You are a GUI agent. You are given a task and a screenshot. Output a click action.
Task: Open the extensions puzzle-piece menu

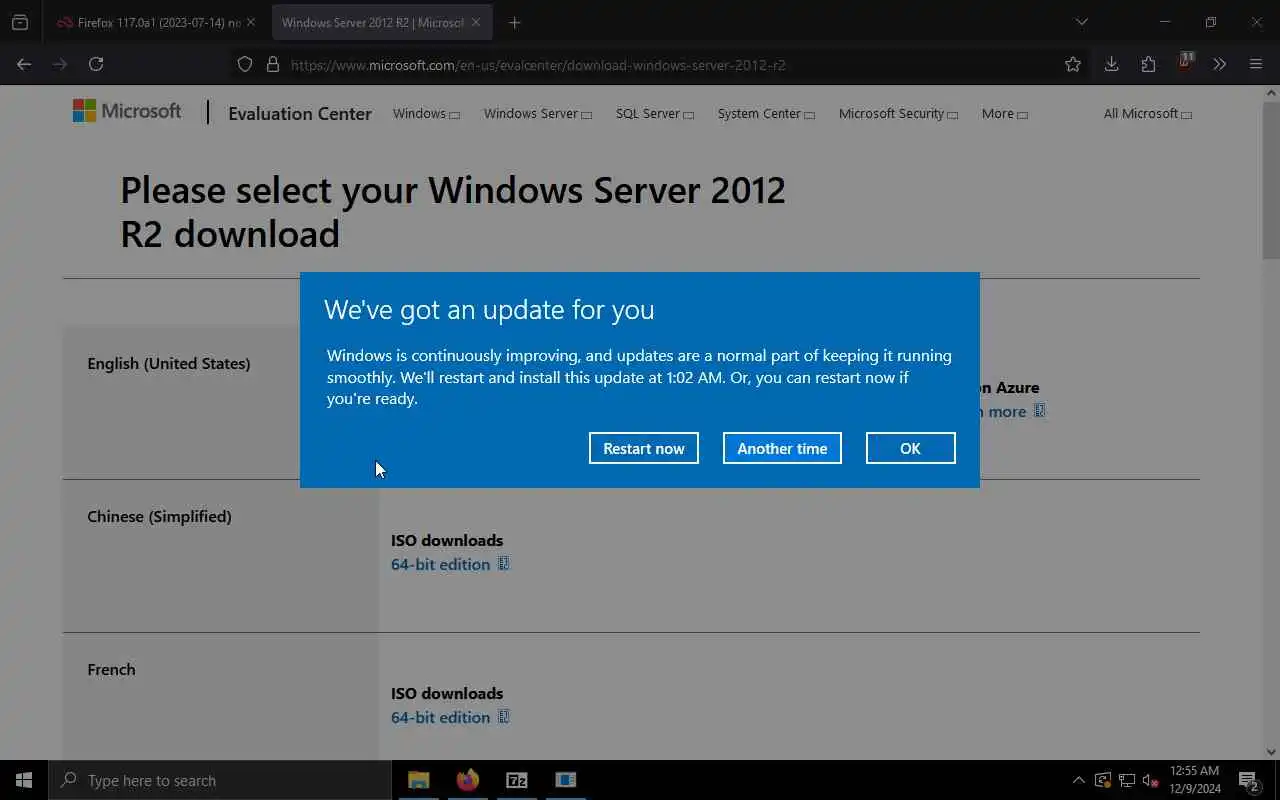[x=1148, y=64]
